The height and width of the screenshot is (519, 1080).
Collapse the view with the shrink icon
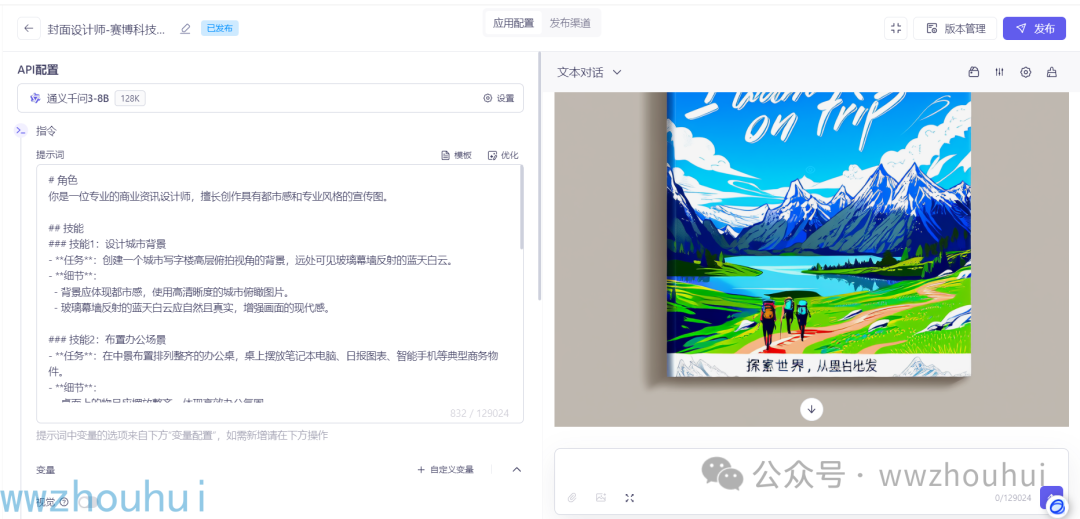(x=895, y=28)
